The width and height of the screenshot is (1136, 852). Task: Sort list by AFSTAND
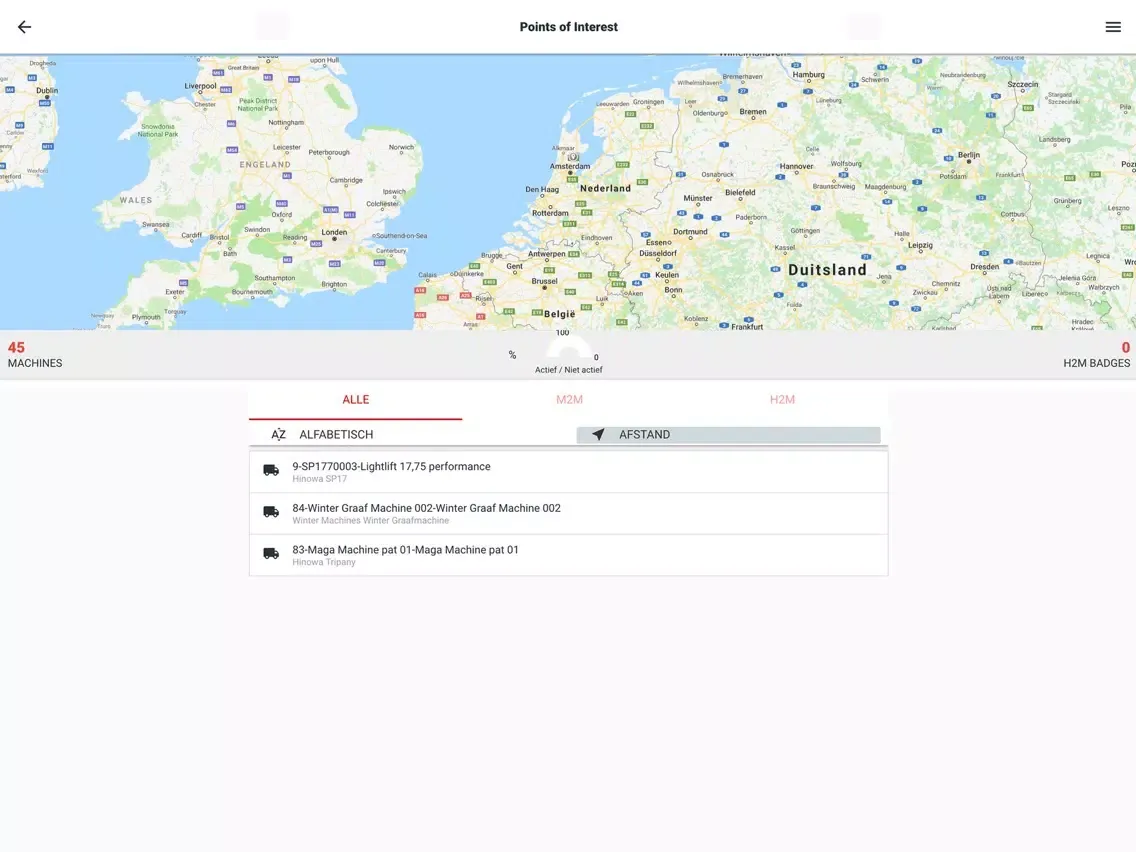click(x=728, y=435)
